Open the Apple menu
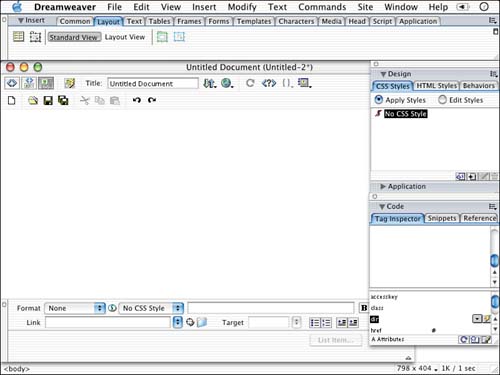This screenshot has width=500, height=375. pos(17,7)
